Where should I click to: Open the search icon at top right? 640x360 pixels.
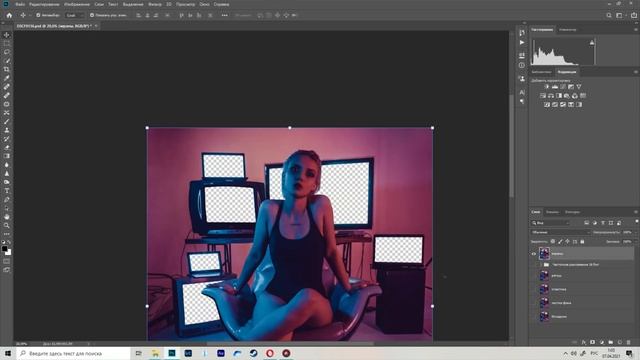click(x=609, y=15)
